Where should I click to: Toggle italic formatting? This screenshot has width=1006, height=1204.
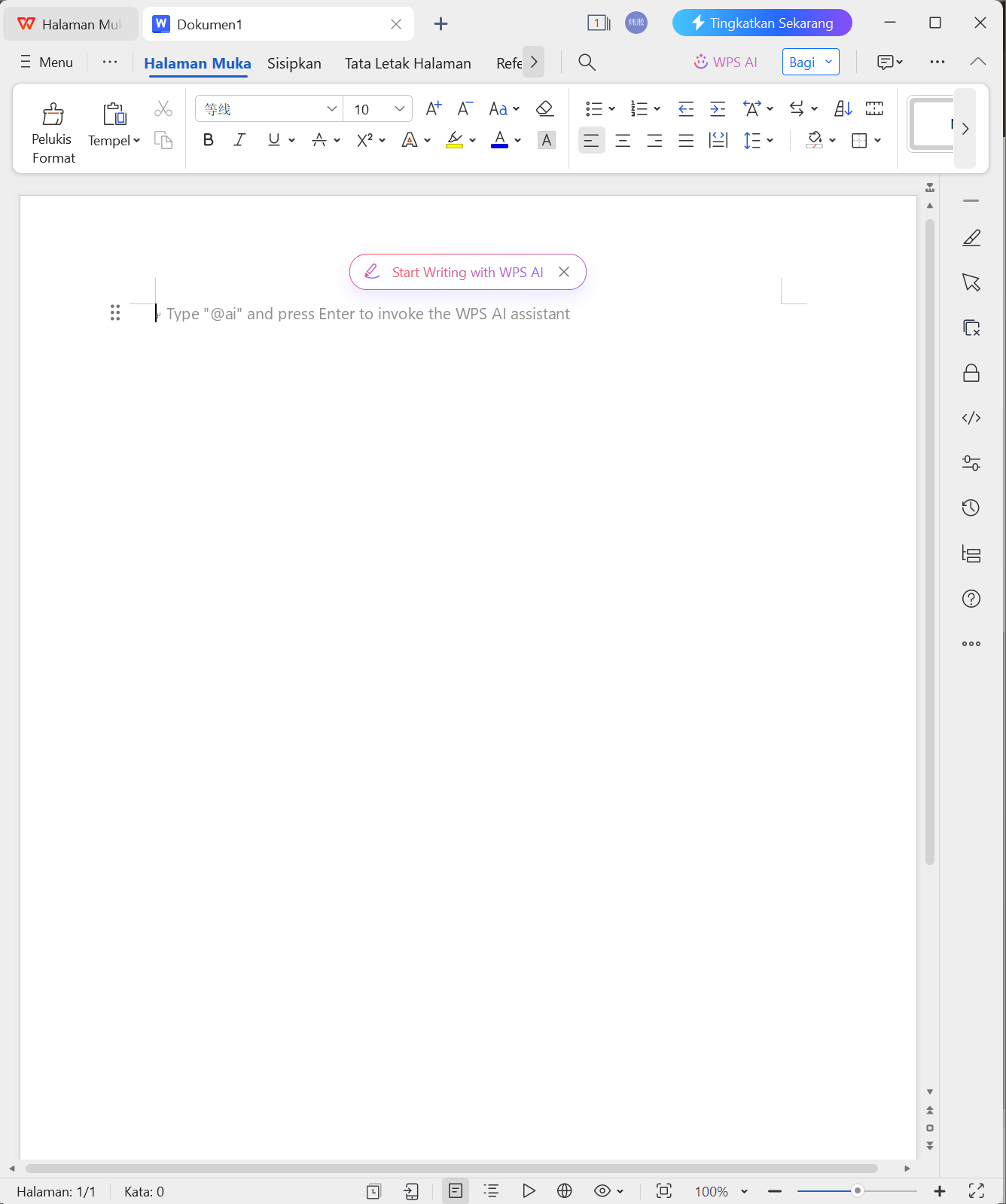pyautogui.click(x=239, y=140)
